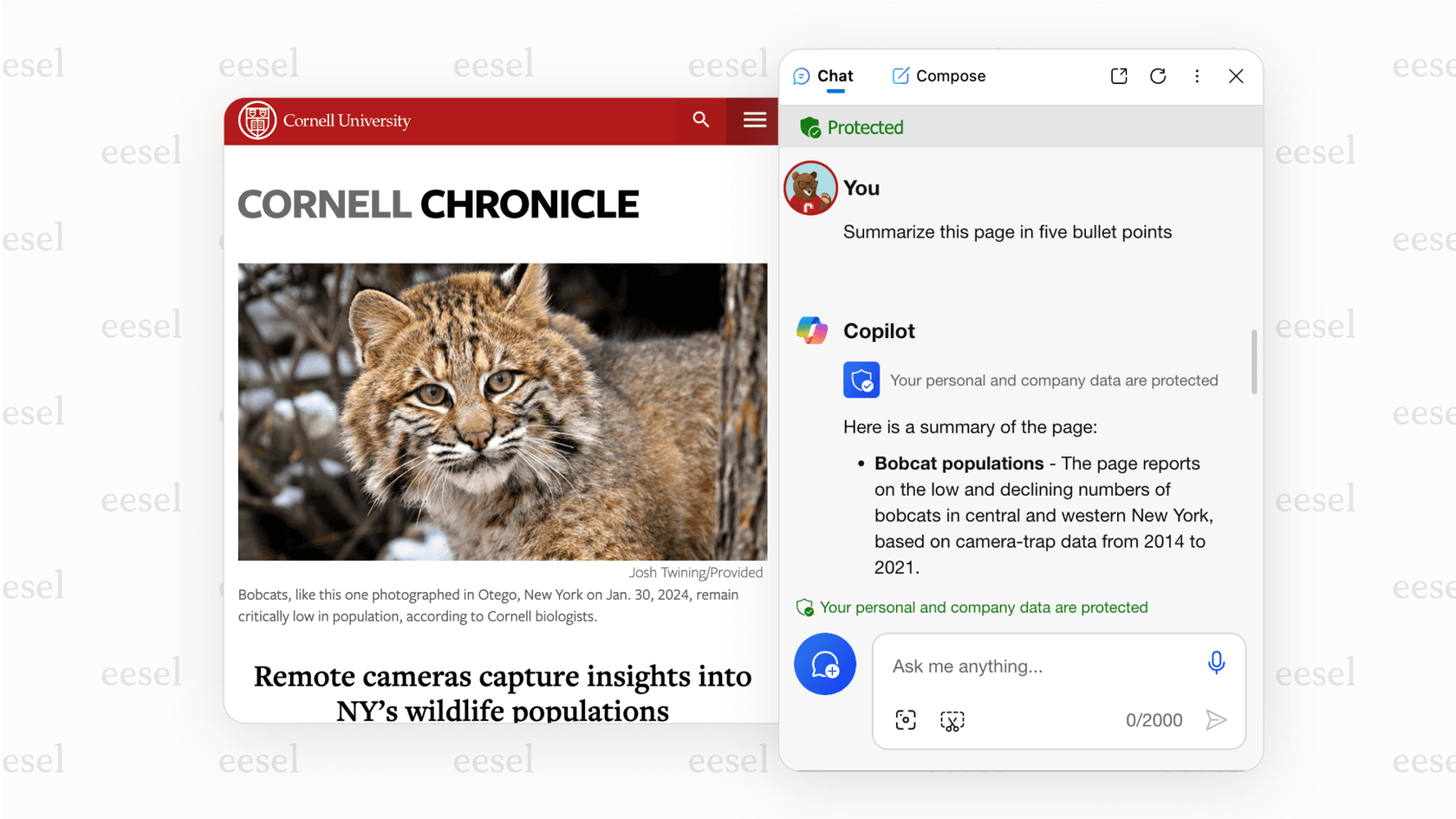Start a new Copilot conversation

824,664
